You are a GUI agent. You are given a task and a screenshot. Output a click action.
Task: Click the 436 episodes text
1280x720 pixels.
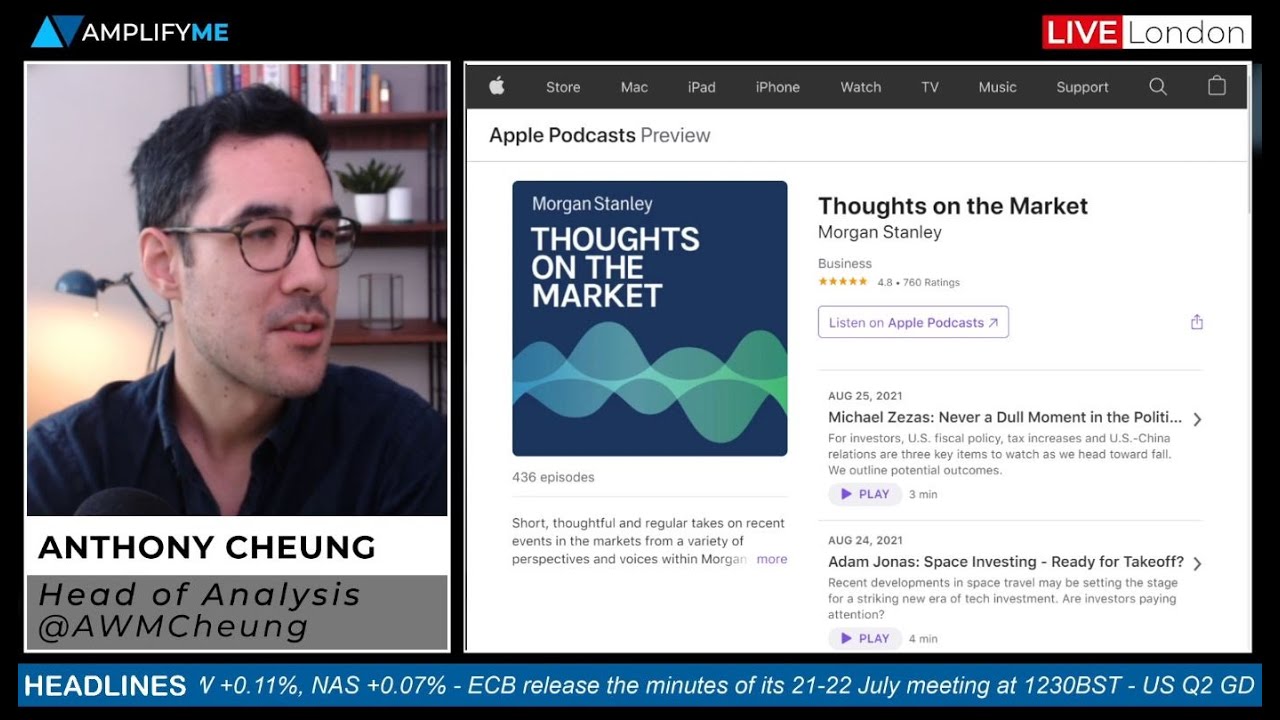[553, 477]
